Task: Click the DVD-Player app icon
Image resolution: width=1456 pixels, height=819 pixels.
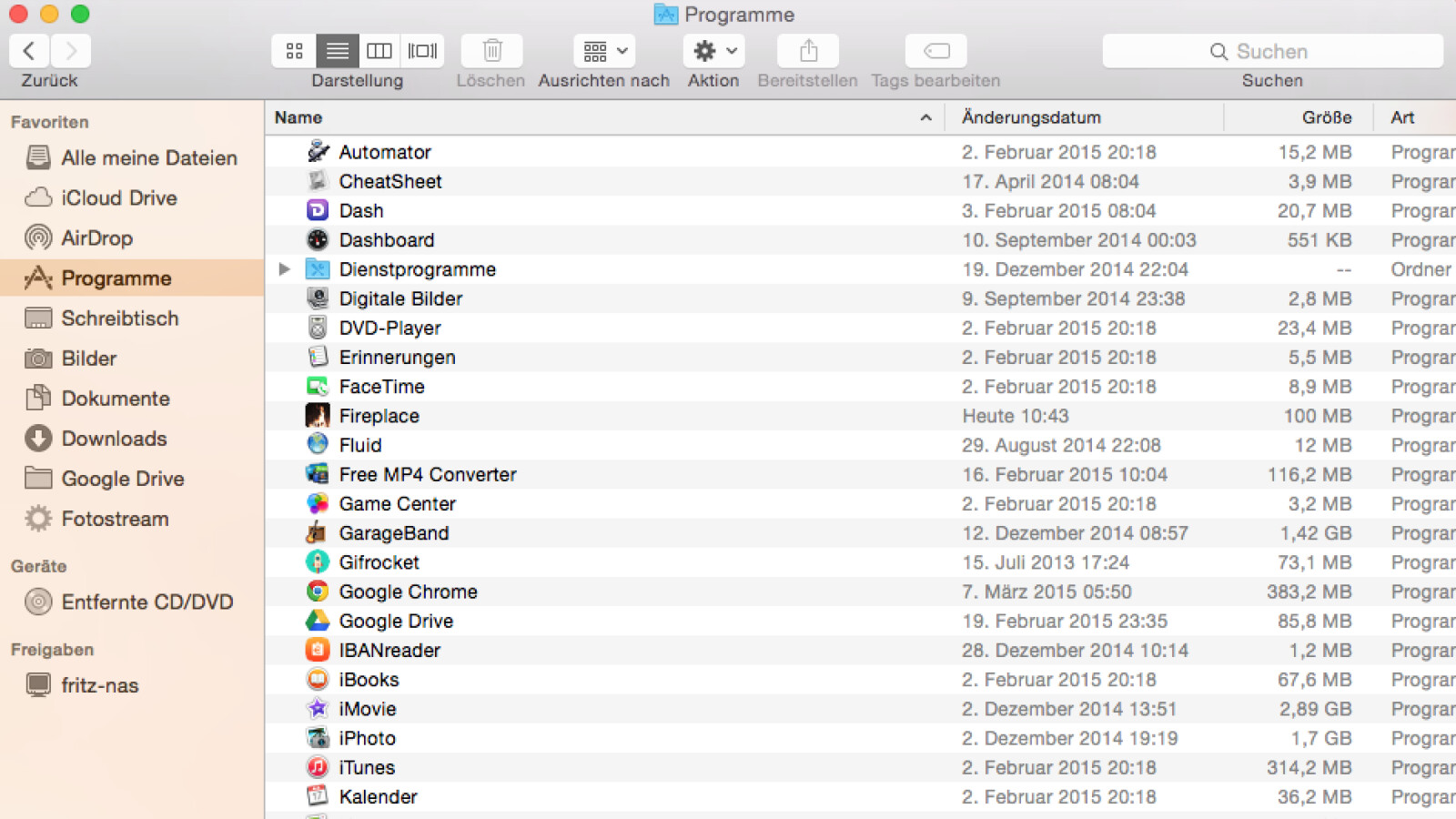Action: (x=318, y=328)
